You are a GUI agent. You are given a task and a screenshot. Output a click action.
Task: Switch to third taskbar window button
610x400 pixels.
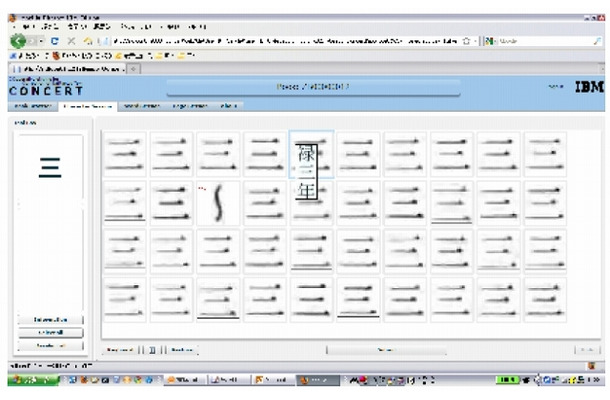pos(272,380)
